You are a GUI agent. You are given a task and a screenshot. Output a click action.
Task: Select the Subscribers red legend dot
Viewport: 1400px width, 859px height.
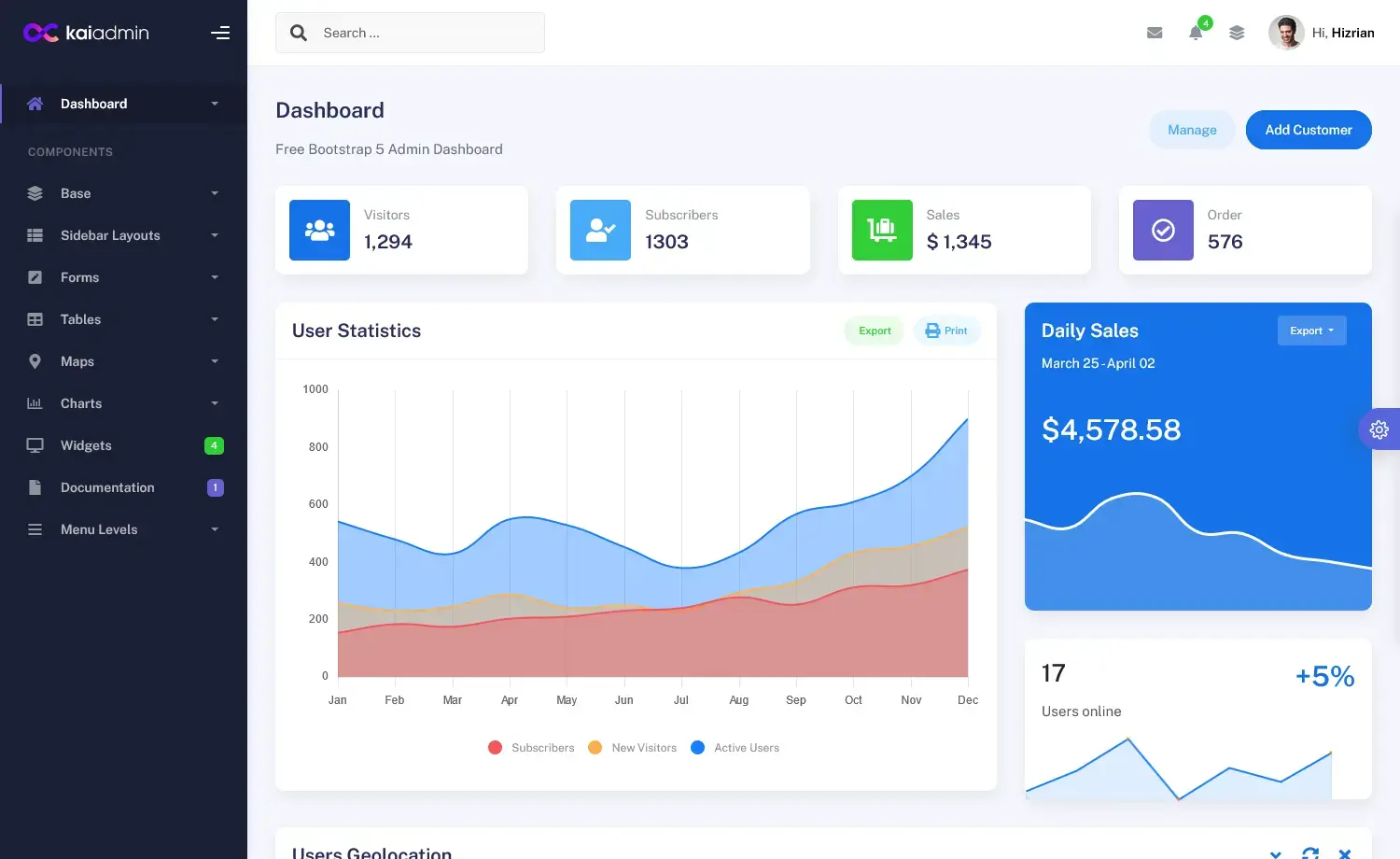click(x=496, y=747)
